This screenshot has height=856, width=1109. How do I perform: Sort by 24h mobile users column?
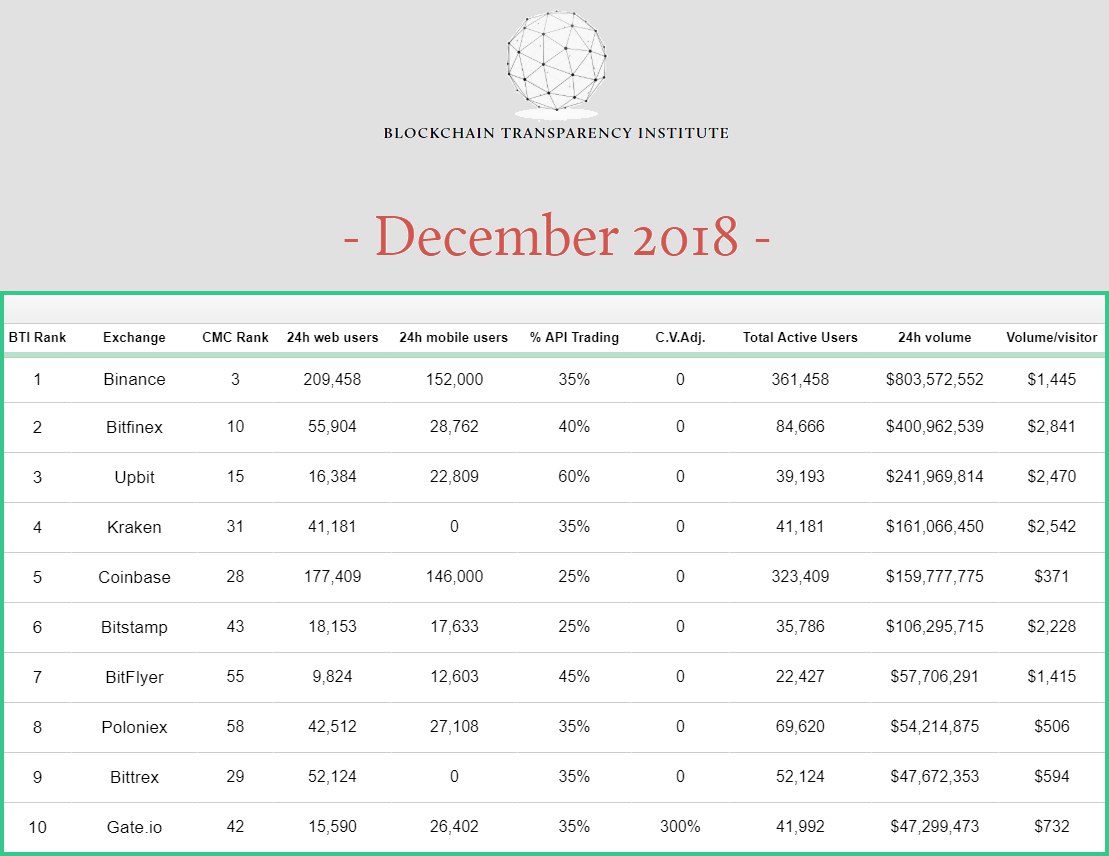pyautogui.click(x=453, y=337)
